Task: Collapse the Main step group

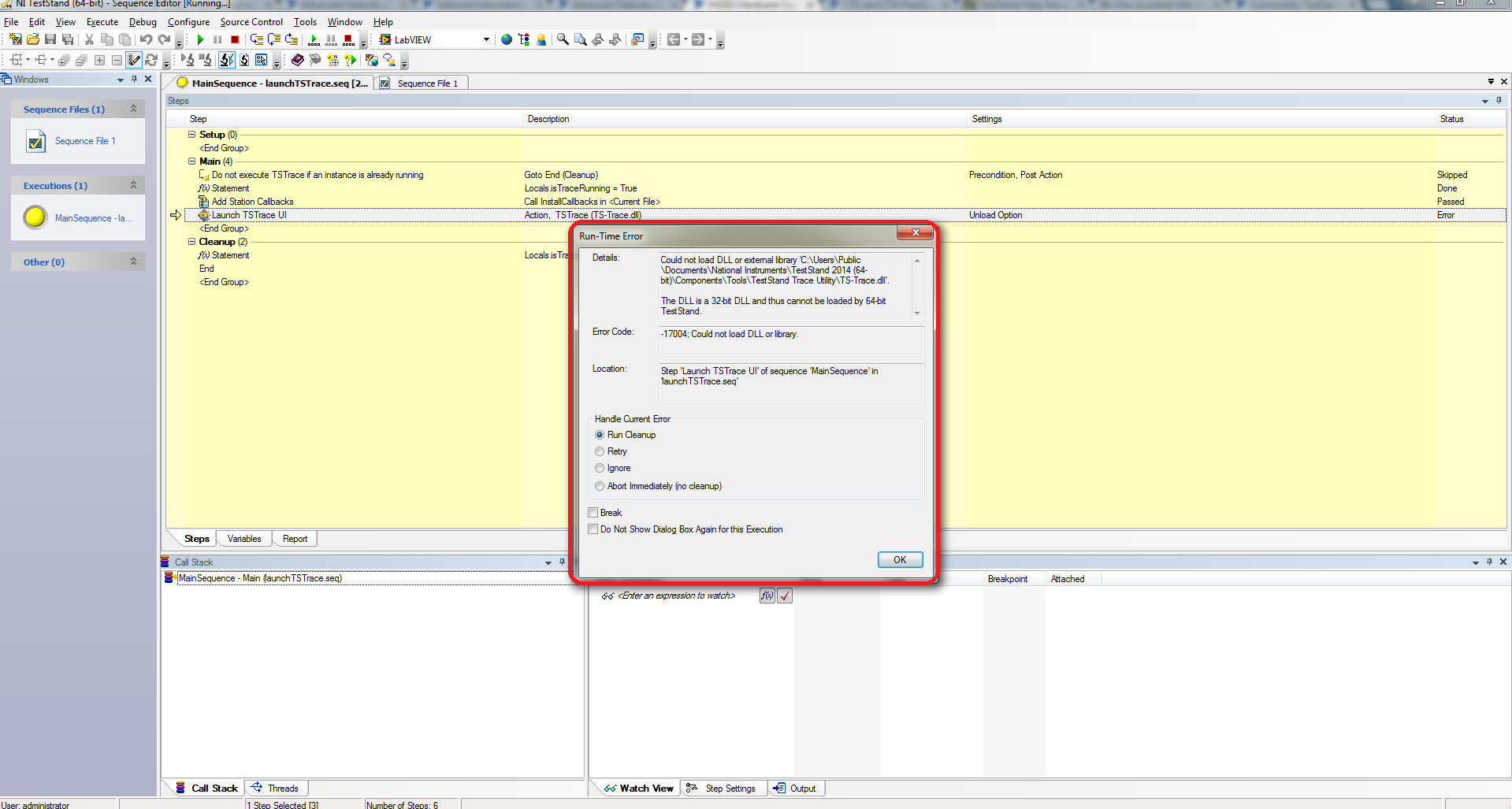Action: [x=191, y=161]
